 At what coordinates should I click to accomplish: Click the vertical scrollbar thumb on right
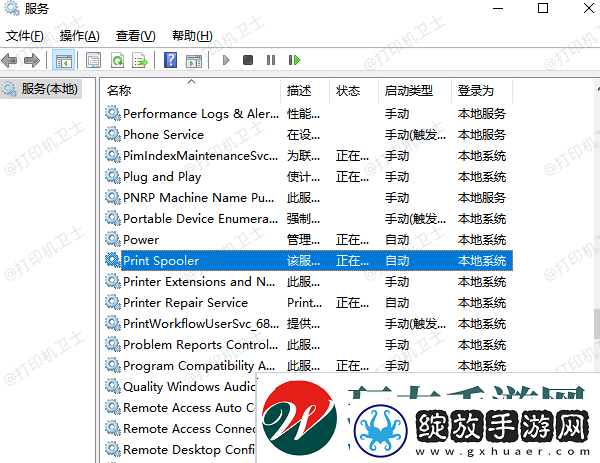click(597, 323)
